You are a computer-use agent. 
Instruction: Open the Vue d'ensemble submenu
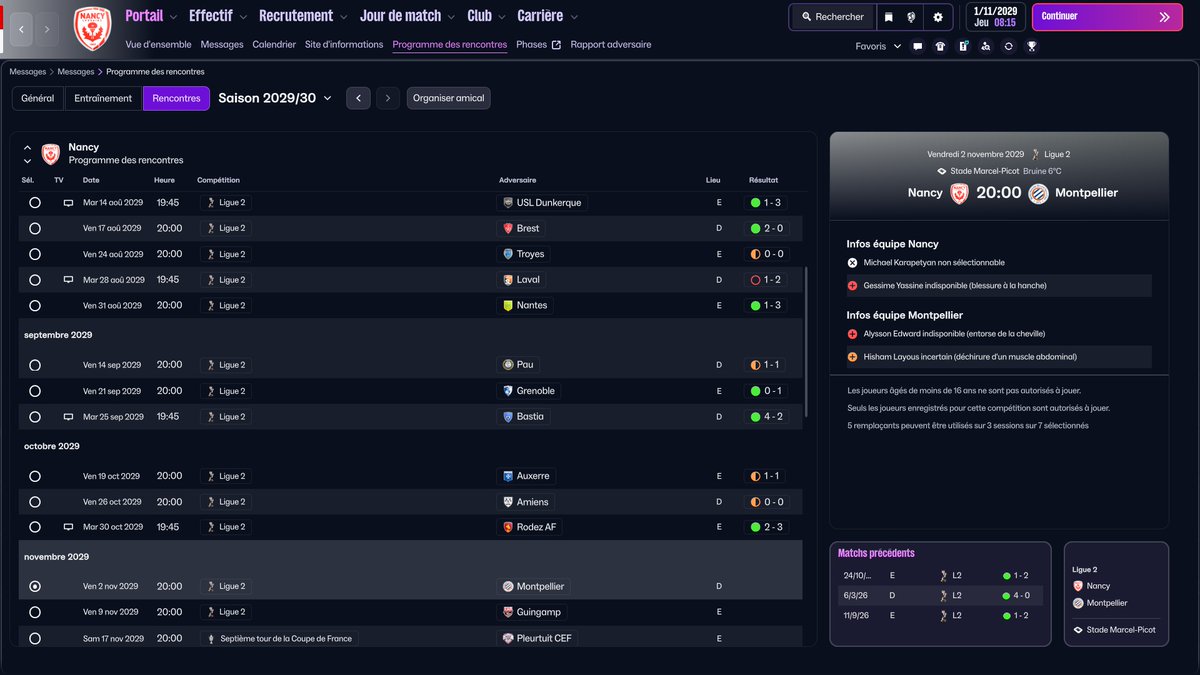coord(159,45)
